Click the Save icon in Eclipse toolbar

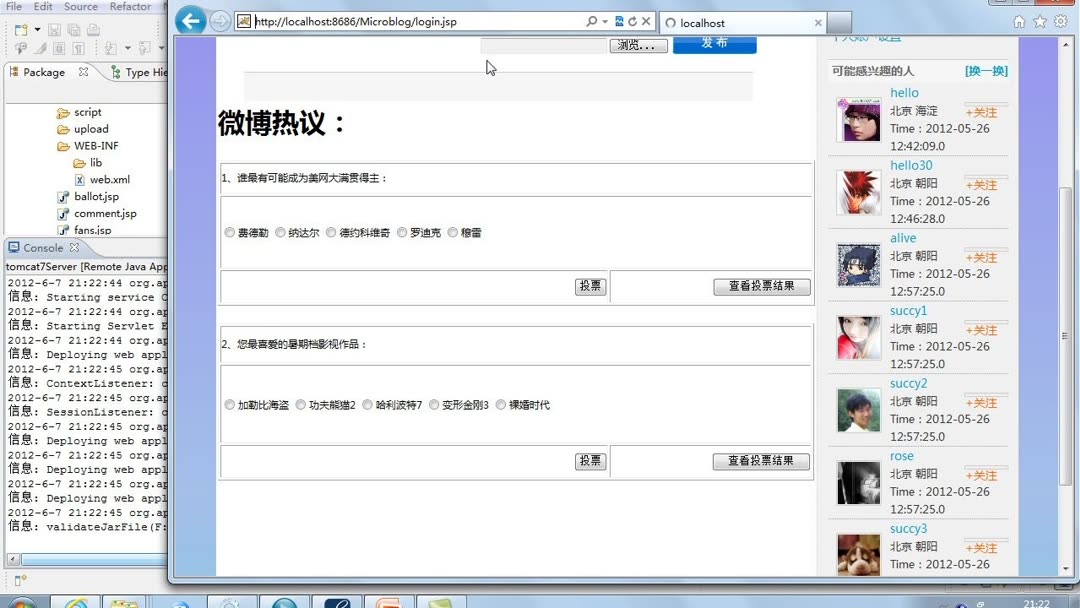(x=54, y=30)
